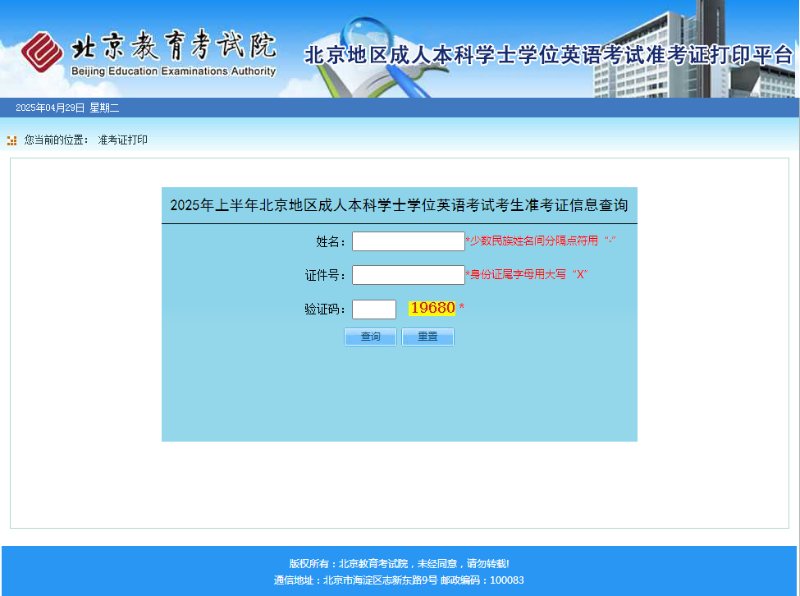Viewport: 800px width, 596px height.
Task: Open the 准考证打印 breadcrumb item
Action: click(123, 140)
